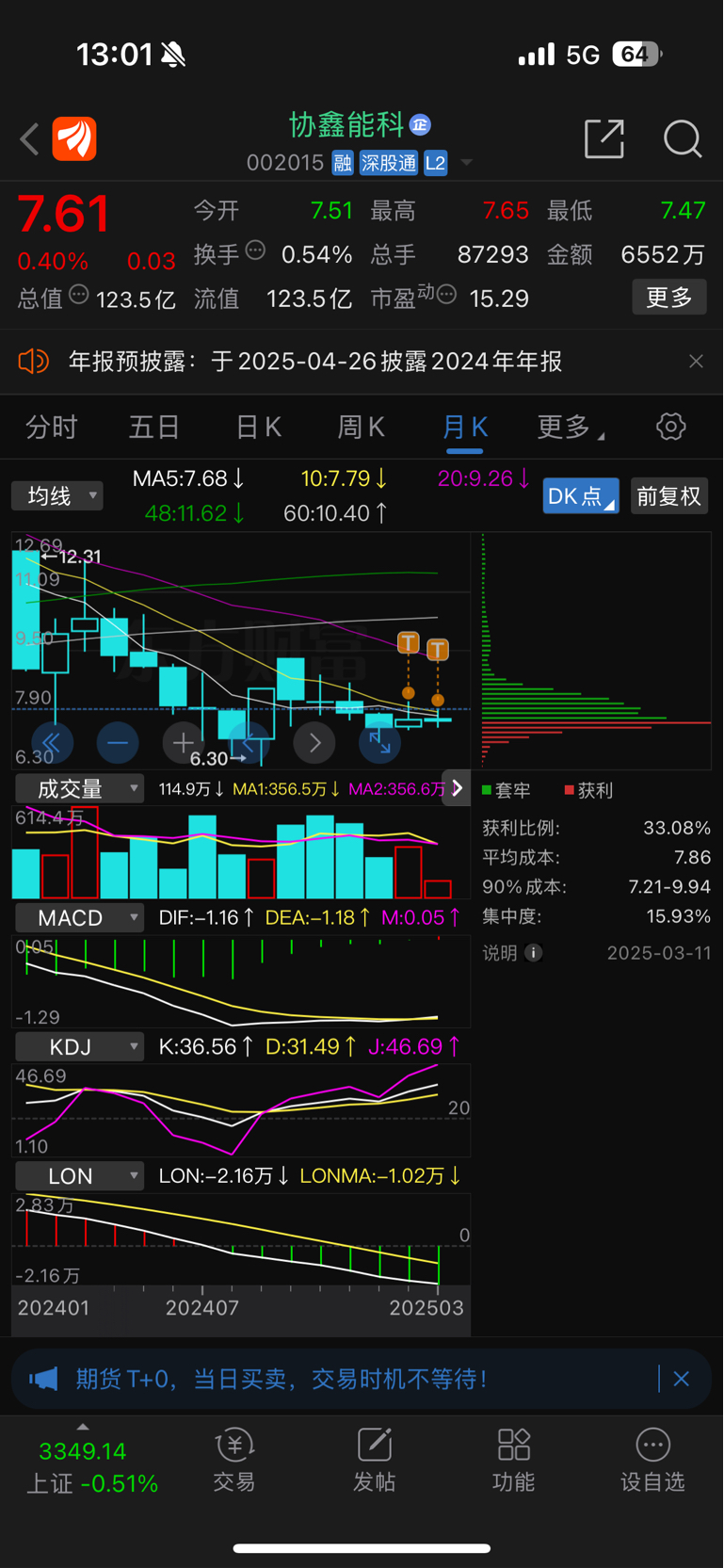Tap the verified badge beside 协鑫能科
This screenshot has height=1568, width=724.
click(x=421, y=124)
